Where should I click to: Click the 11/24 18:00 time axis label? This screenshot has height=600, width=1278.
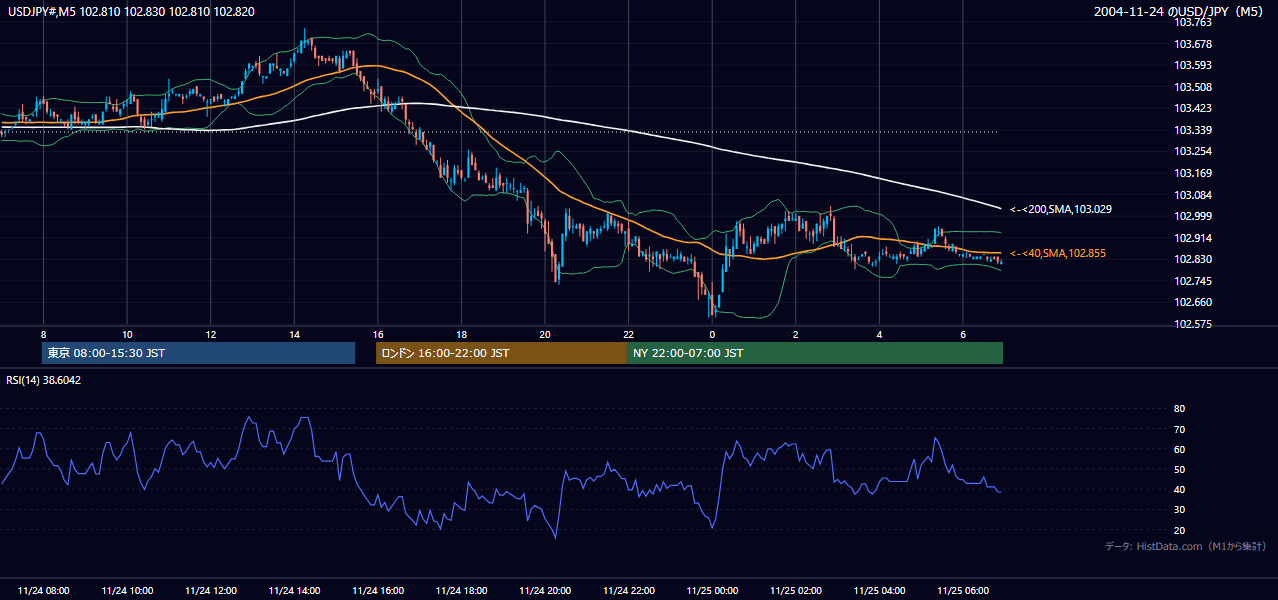tap(462, 591)
